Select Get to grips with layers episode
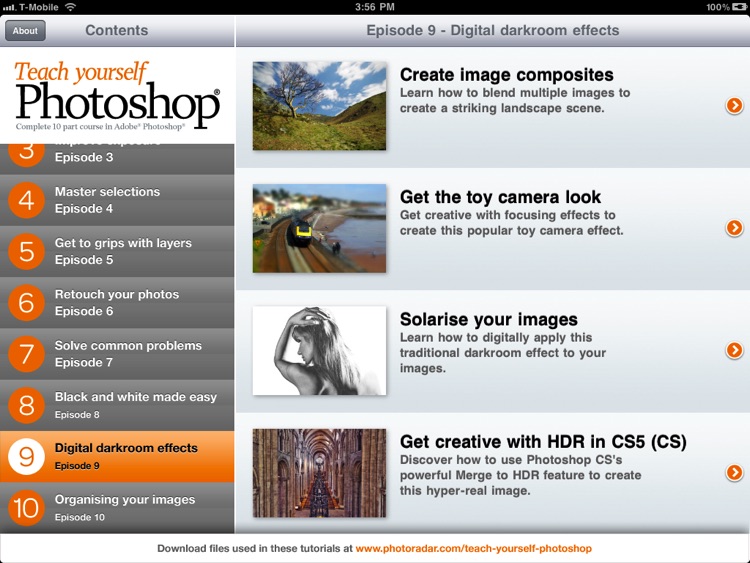 coord(117,251)
